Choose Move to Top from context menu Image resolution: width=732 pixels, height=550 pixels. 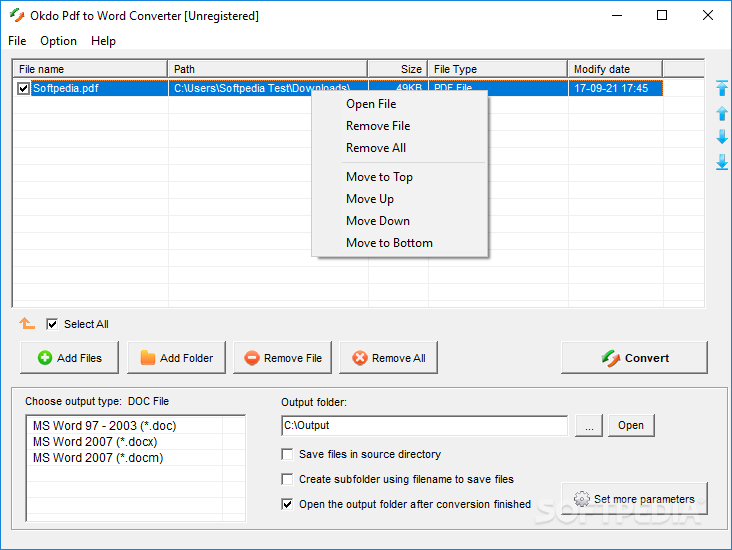point(400,177)
